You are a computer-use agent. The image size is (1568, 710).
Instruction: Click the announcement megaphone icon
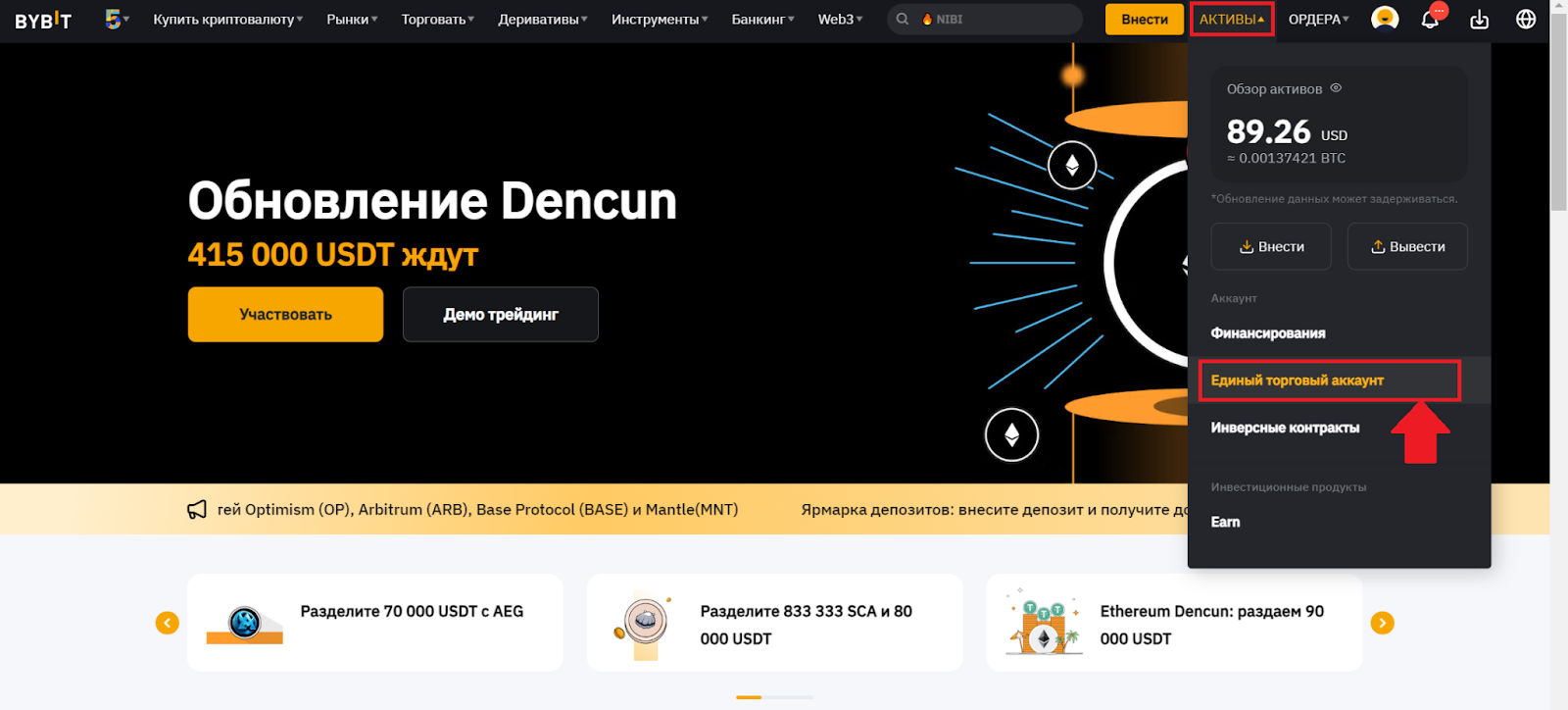coord(197,510)
